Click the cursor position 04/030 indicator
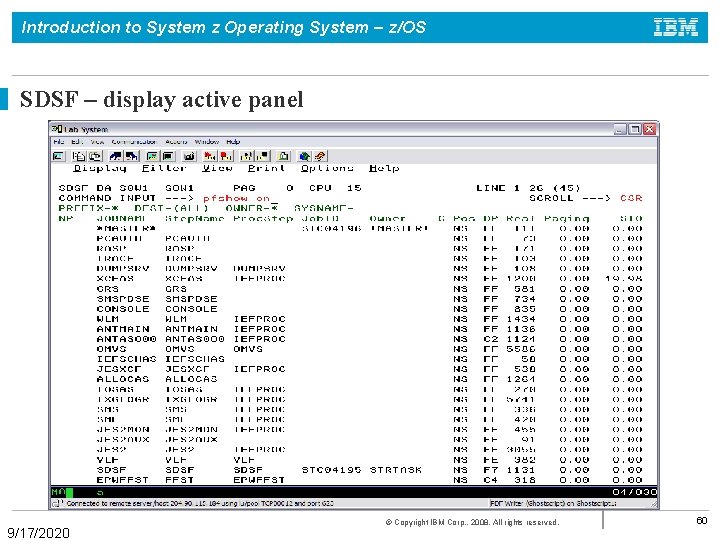Viewport: 720px width, 540px height. pos(635,492)
